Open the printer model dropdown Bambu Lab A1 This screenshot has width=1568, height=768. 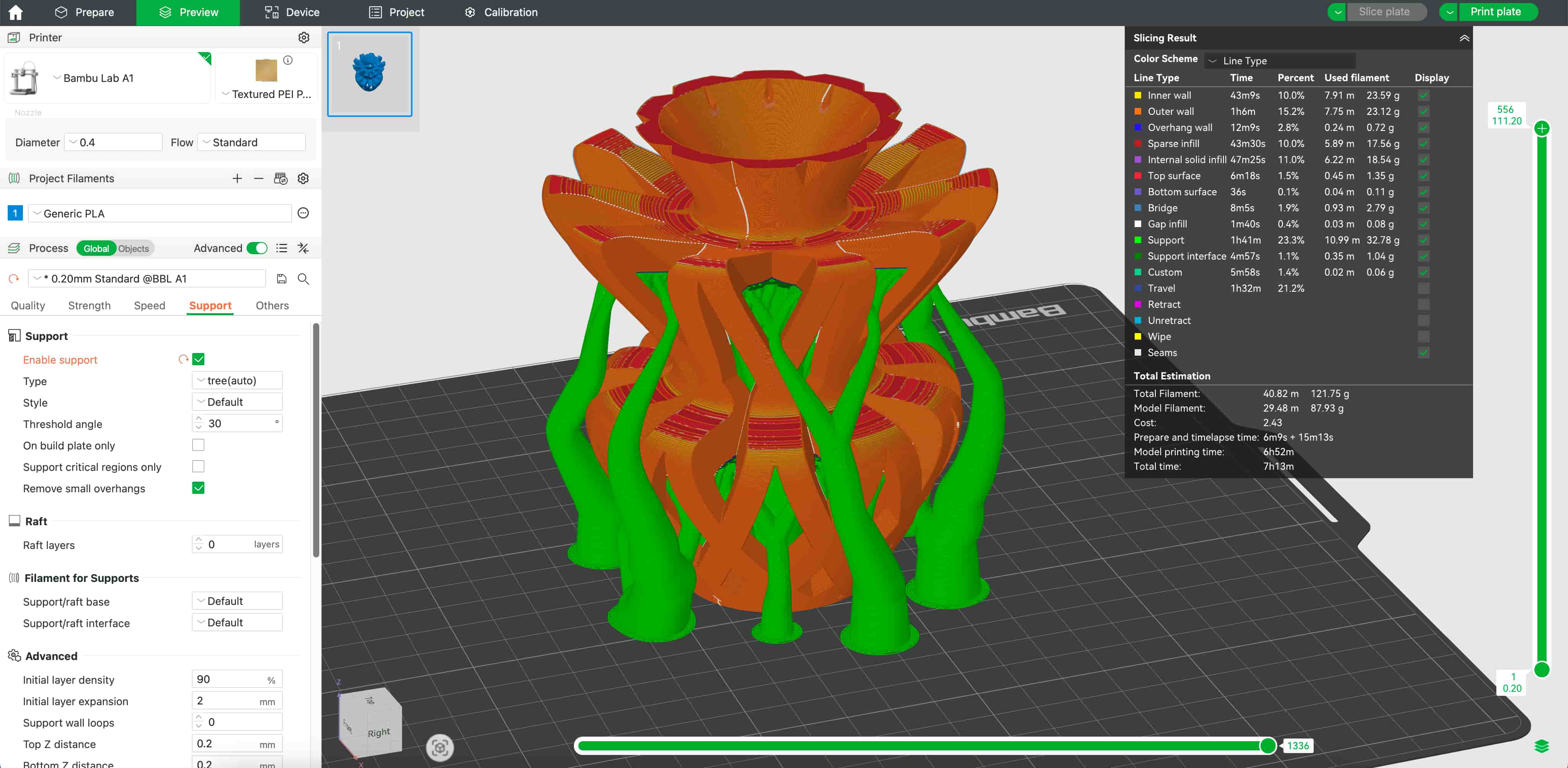(x=93, y=78)
